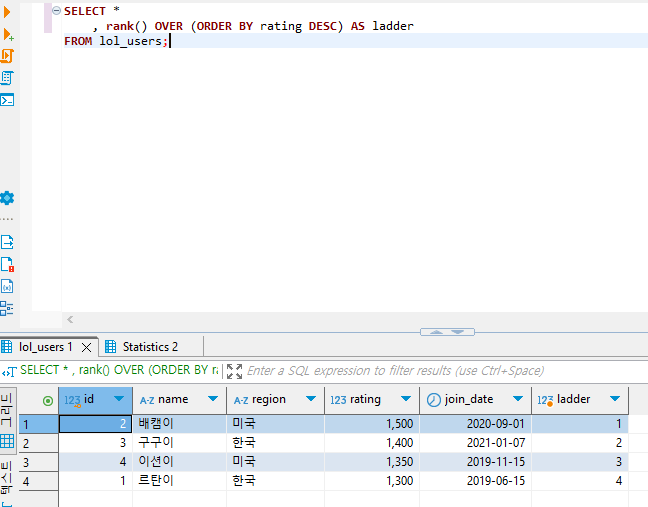This screenshot has height=507, width=648.
Task: Click the ladder cell in the 르탄이 row
Action: (580, 481)
